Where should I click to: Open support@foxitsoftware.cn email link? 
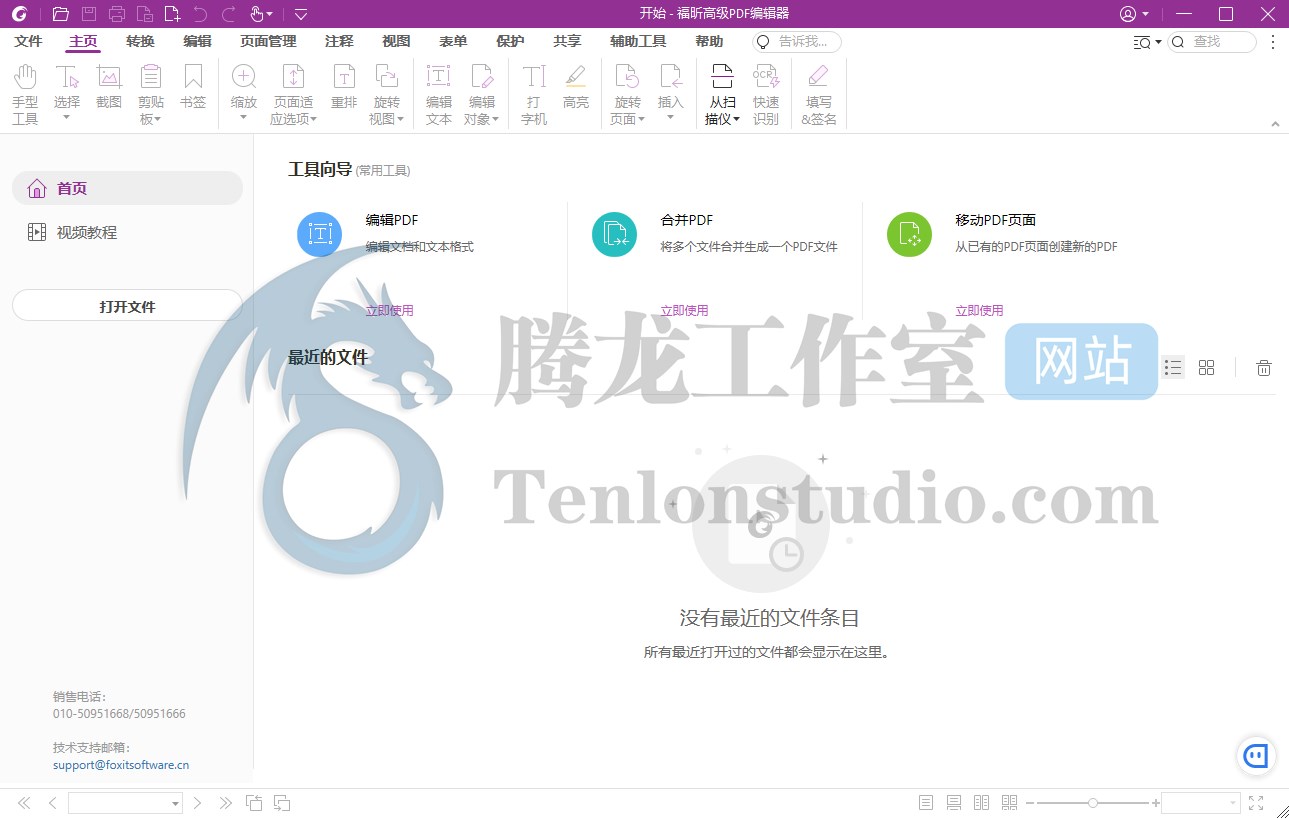pyautogui.click(x=121, y=765)
